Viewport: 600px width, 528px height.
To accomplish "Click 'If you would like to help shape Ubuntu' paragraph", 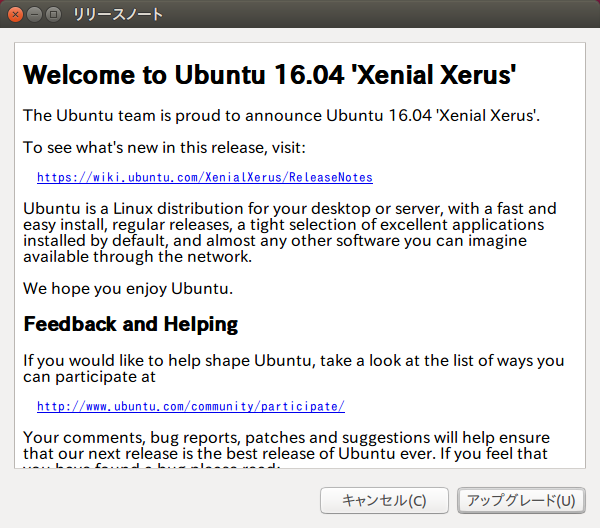I will (293, 369).
